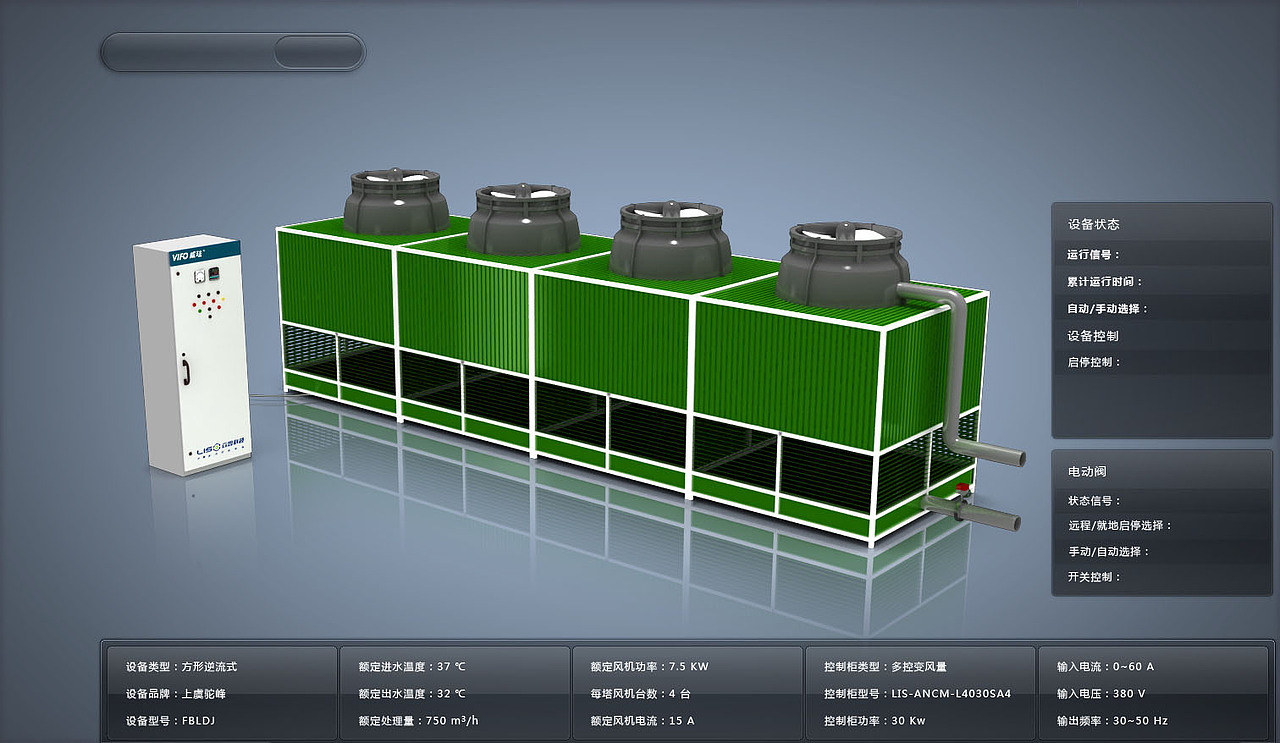Select the 设备状态 panel header
This screenshot has width=1280, height=743.
[1093, 224]
